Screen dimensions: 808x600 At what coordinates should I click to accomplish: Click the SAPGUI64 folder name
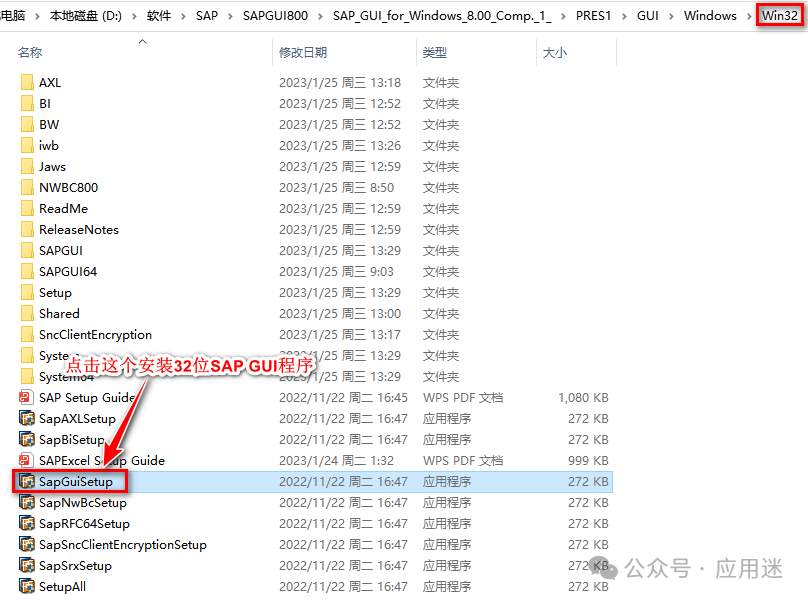coord(68,272)
